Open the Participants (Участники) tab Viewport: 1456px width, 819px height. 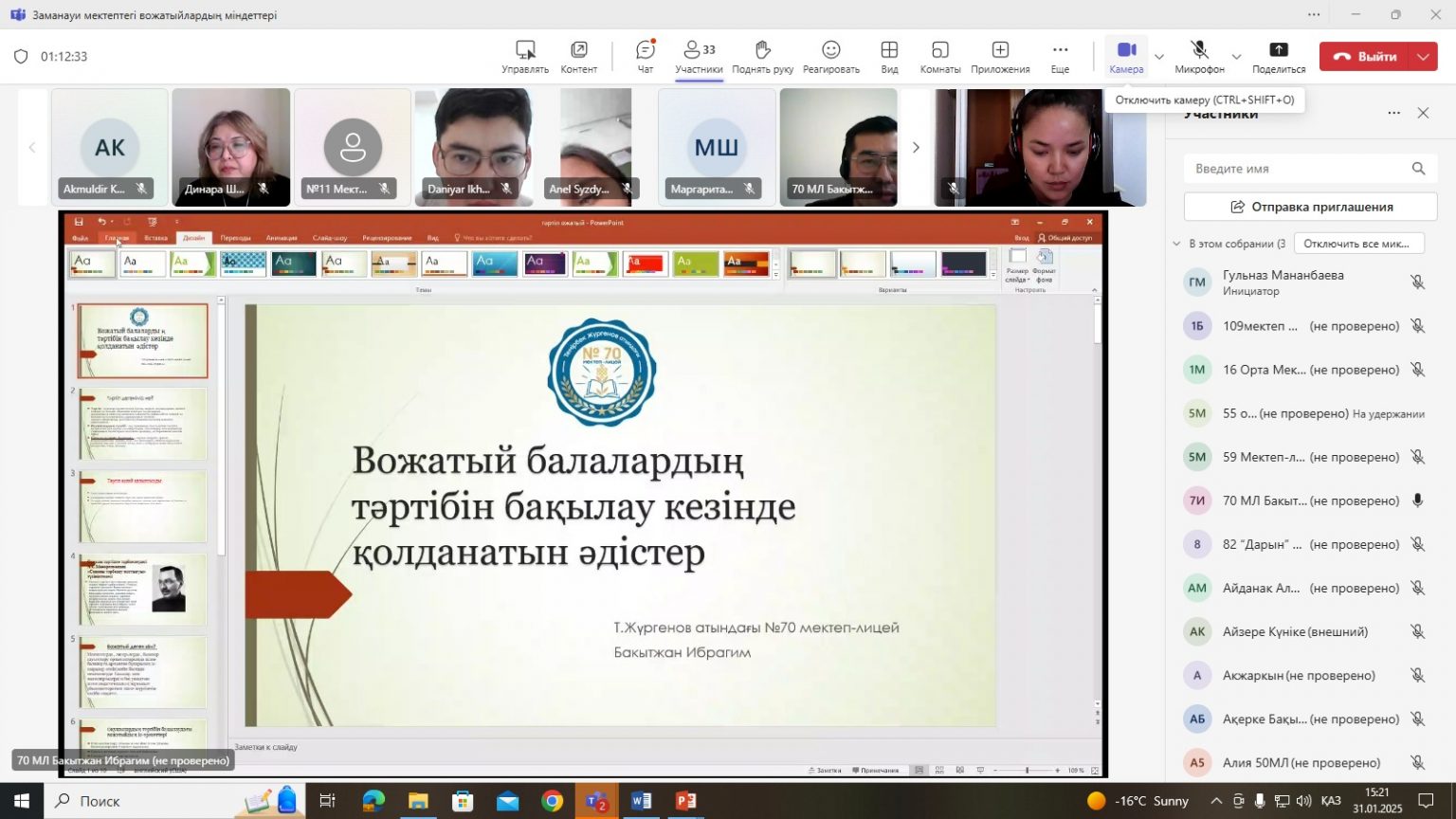click(x=699, y=56)
